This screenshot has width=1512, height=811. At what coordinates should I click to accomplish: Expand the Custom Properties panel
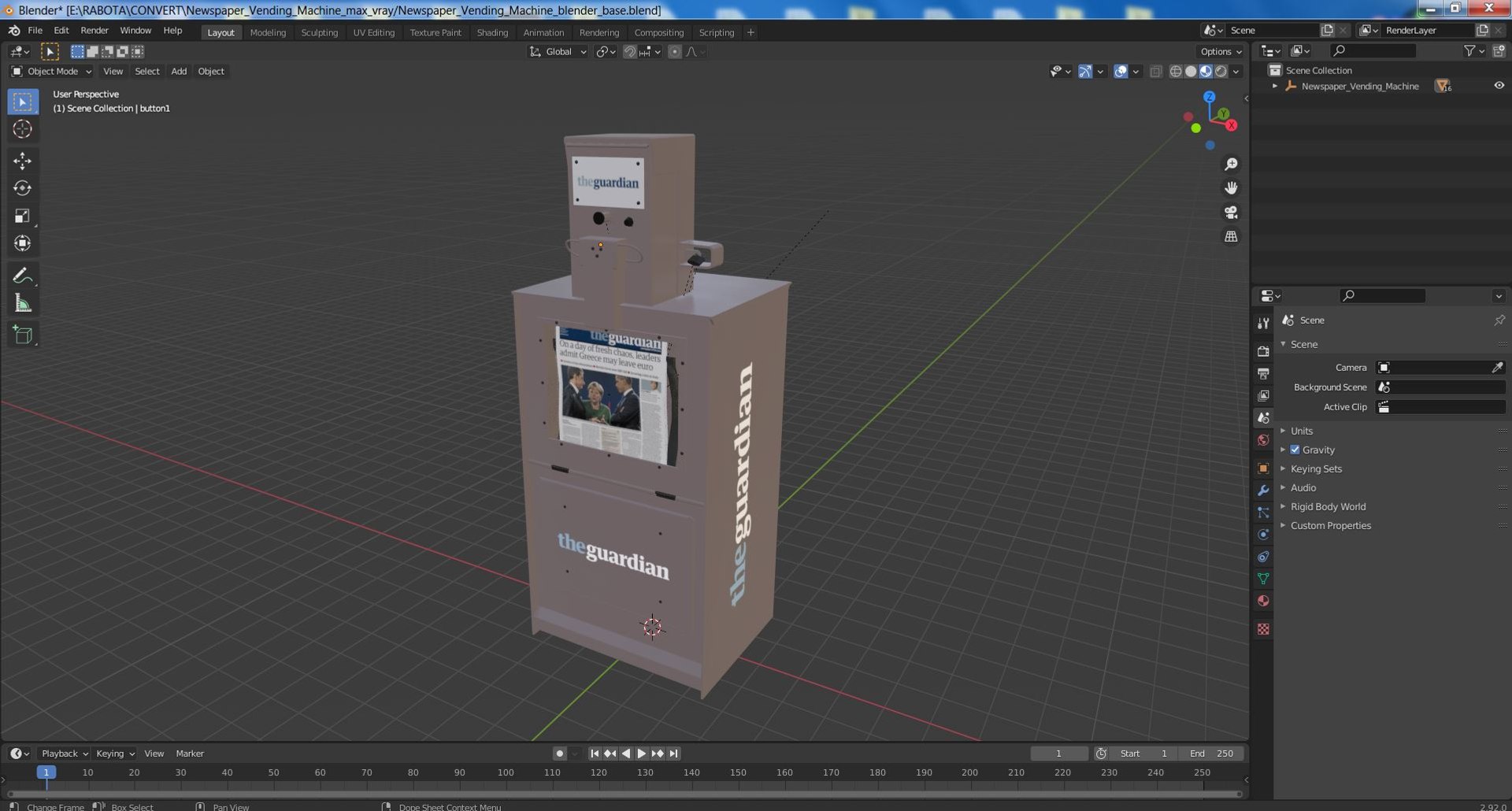click(x=1330, y=525)
